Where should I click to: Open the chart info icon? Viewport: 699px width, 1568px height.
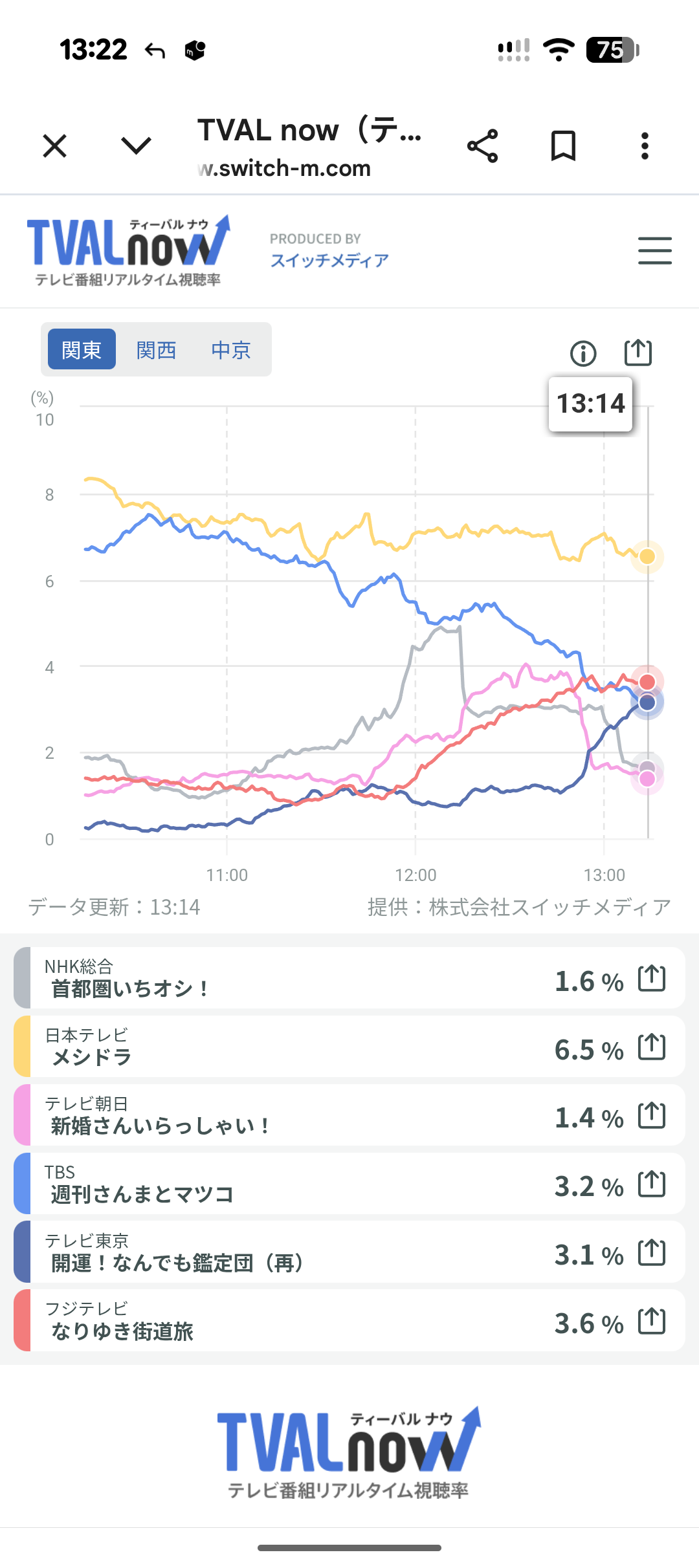click(583, 354)
